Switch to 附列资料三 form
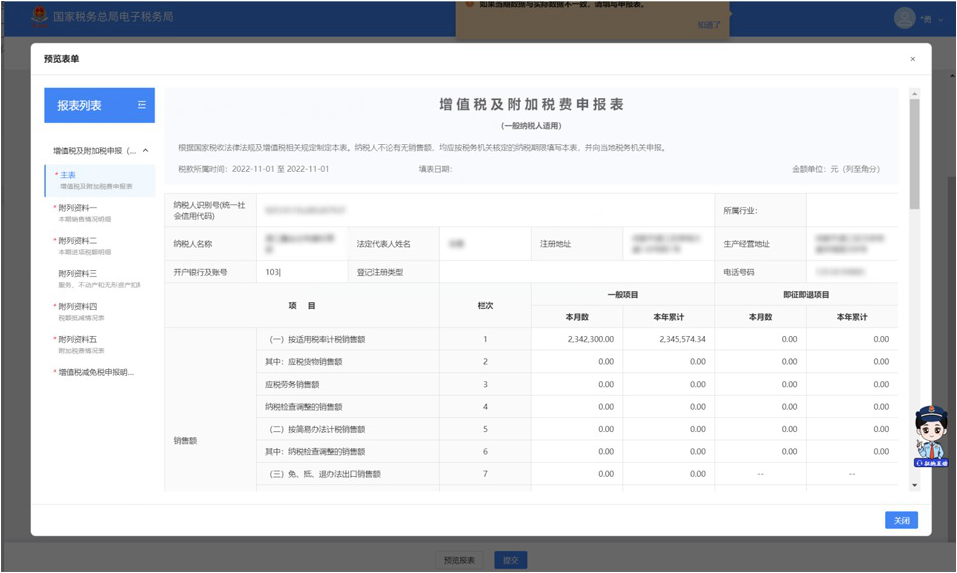The image size is (957, 573). [78, 273]
